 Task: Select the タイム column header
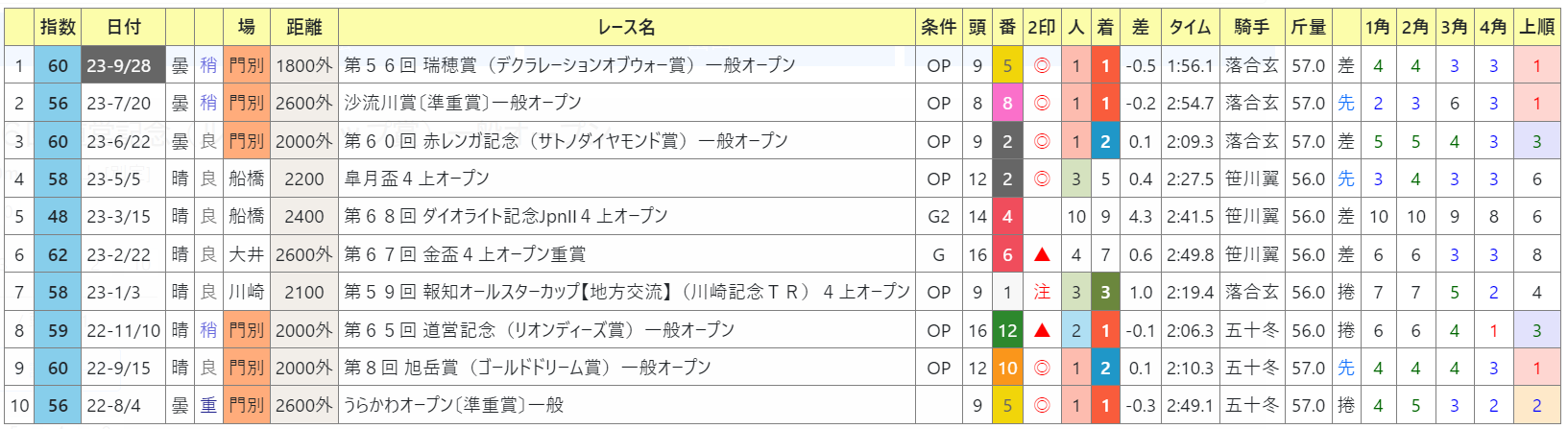click(1190, 27)
